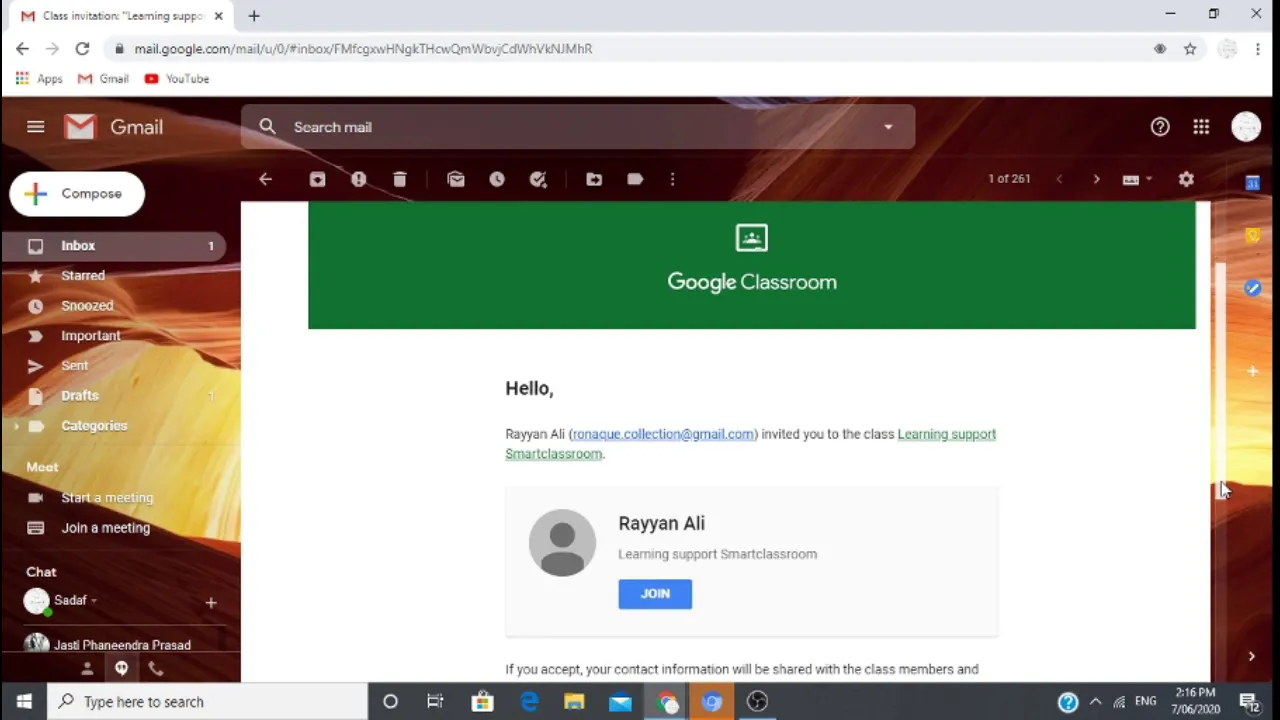Open a new Chrome tab
Viewport: 1280px width, 720px height.
pyautogui.click(x=254, y=16)
